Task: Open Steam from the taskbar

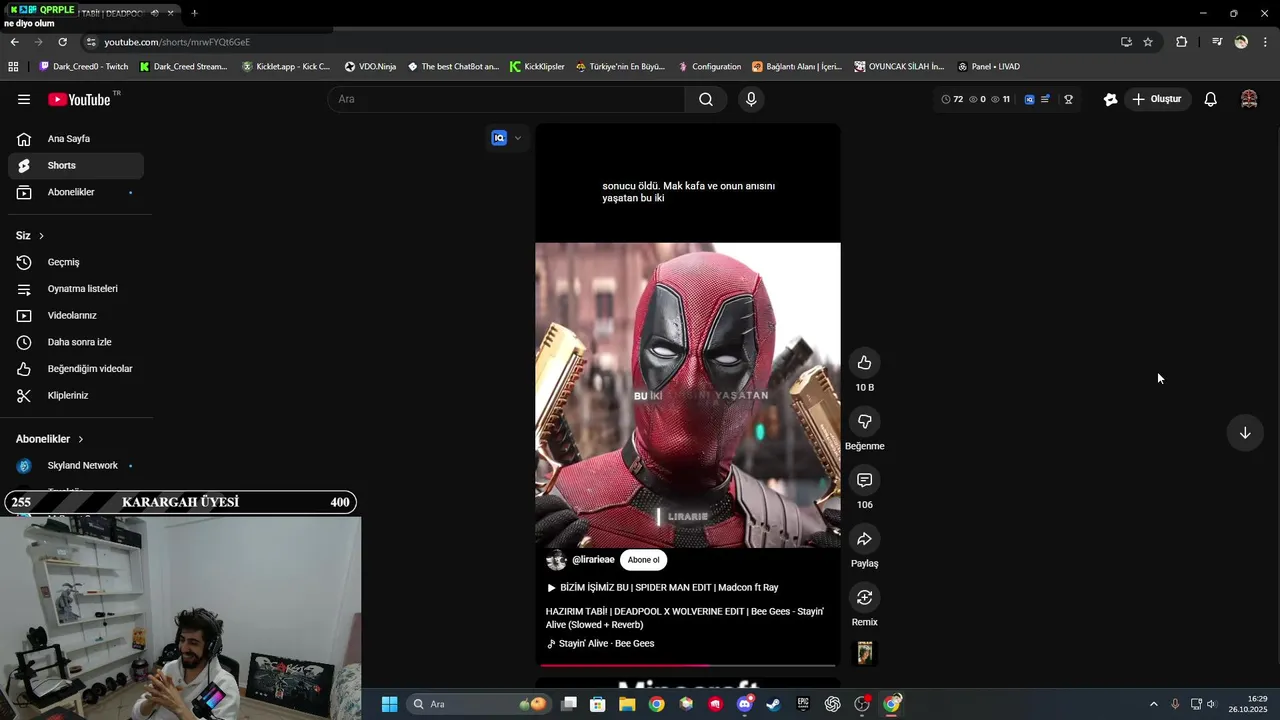Action: pyautogui.click(x=773, y=704)
